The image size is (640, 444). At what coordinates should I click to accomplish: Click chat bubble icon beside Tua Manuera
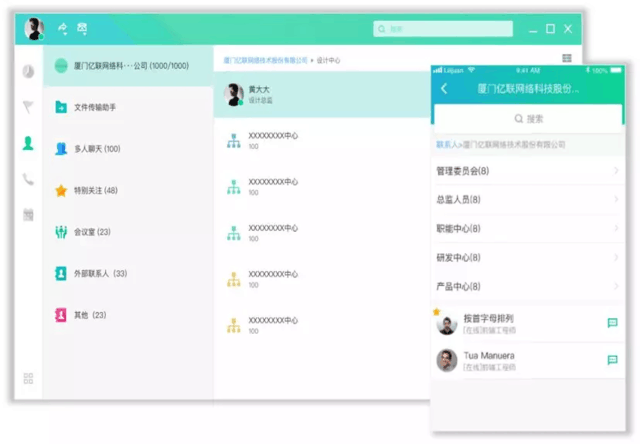click(x=612, y=360)
